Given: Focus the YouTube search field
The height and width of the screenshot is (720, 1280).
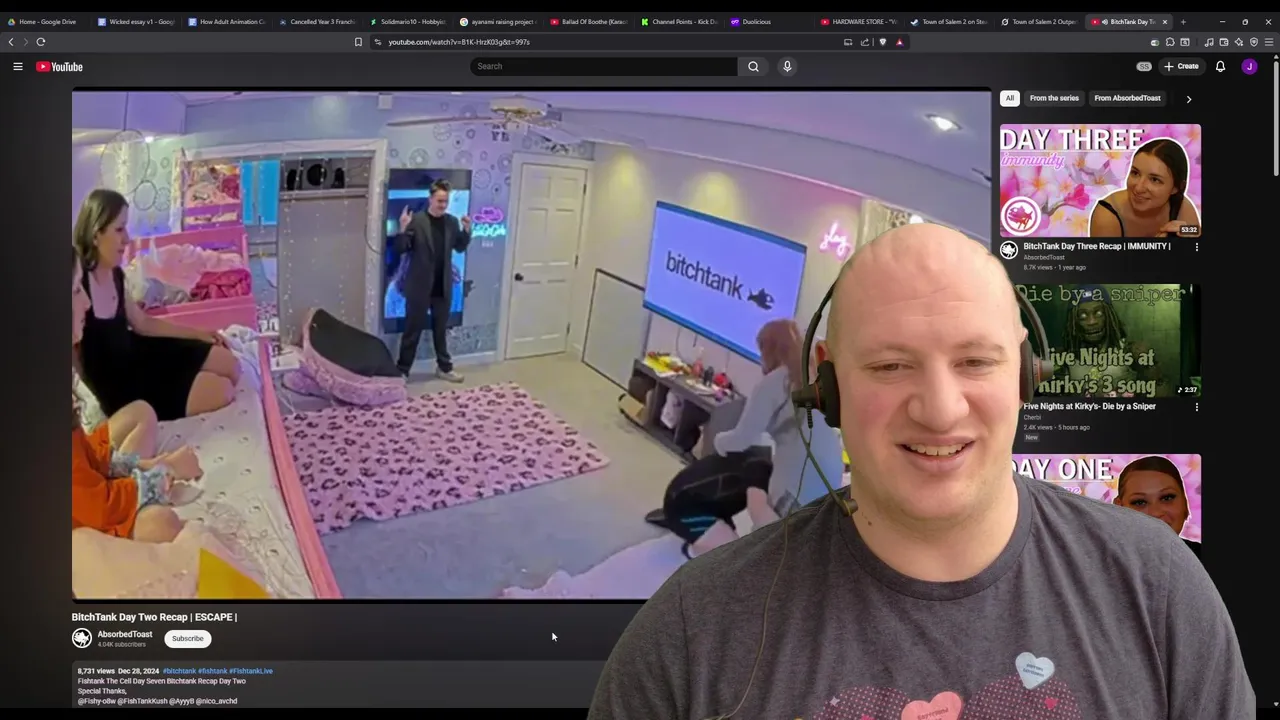Looking at the screenshot, I should point(604,66).
